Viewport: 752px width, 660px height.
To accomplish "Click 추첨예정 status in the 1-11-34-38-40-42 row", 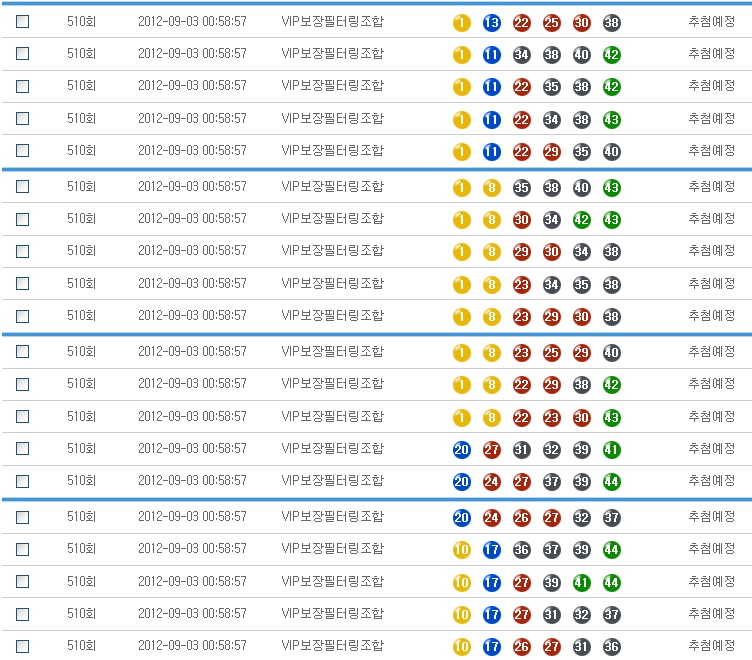I will (x=711, y=54).
